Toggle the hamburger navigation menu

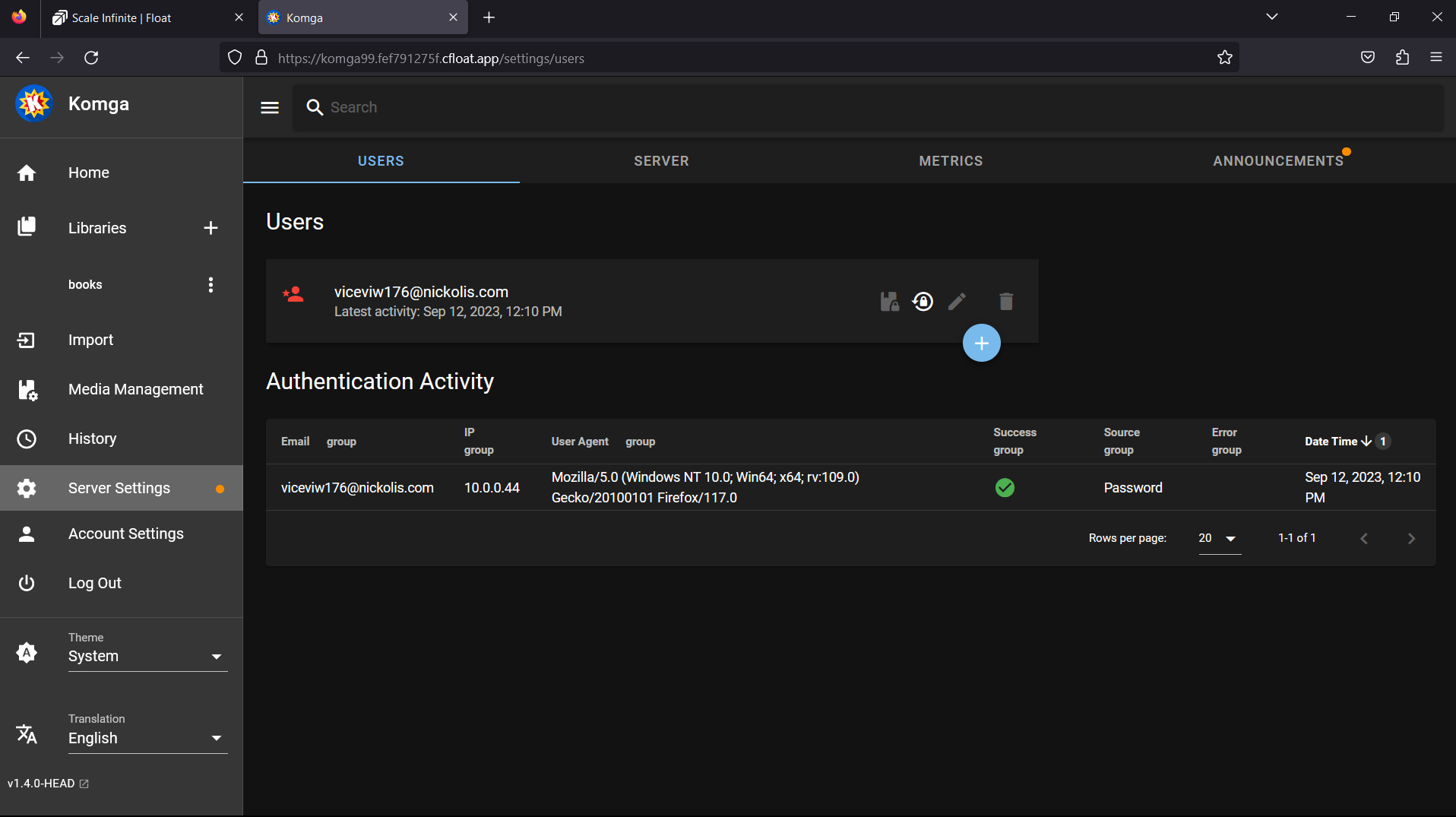tap(270, 107)
